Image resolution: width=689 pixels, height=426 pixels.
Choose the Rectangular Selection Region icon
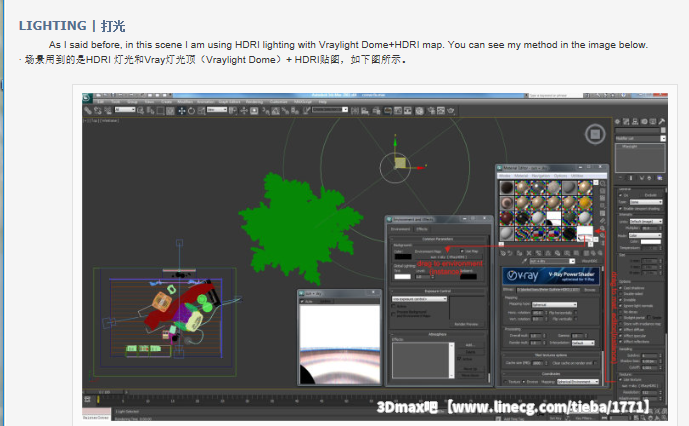(x=160, y=111)
